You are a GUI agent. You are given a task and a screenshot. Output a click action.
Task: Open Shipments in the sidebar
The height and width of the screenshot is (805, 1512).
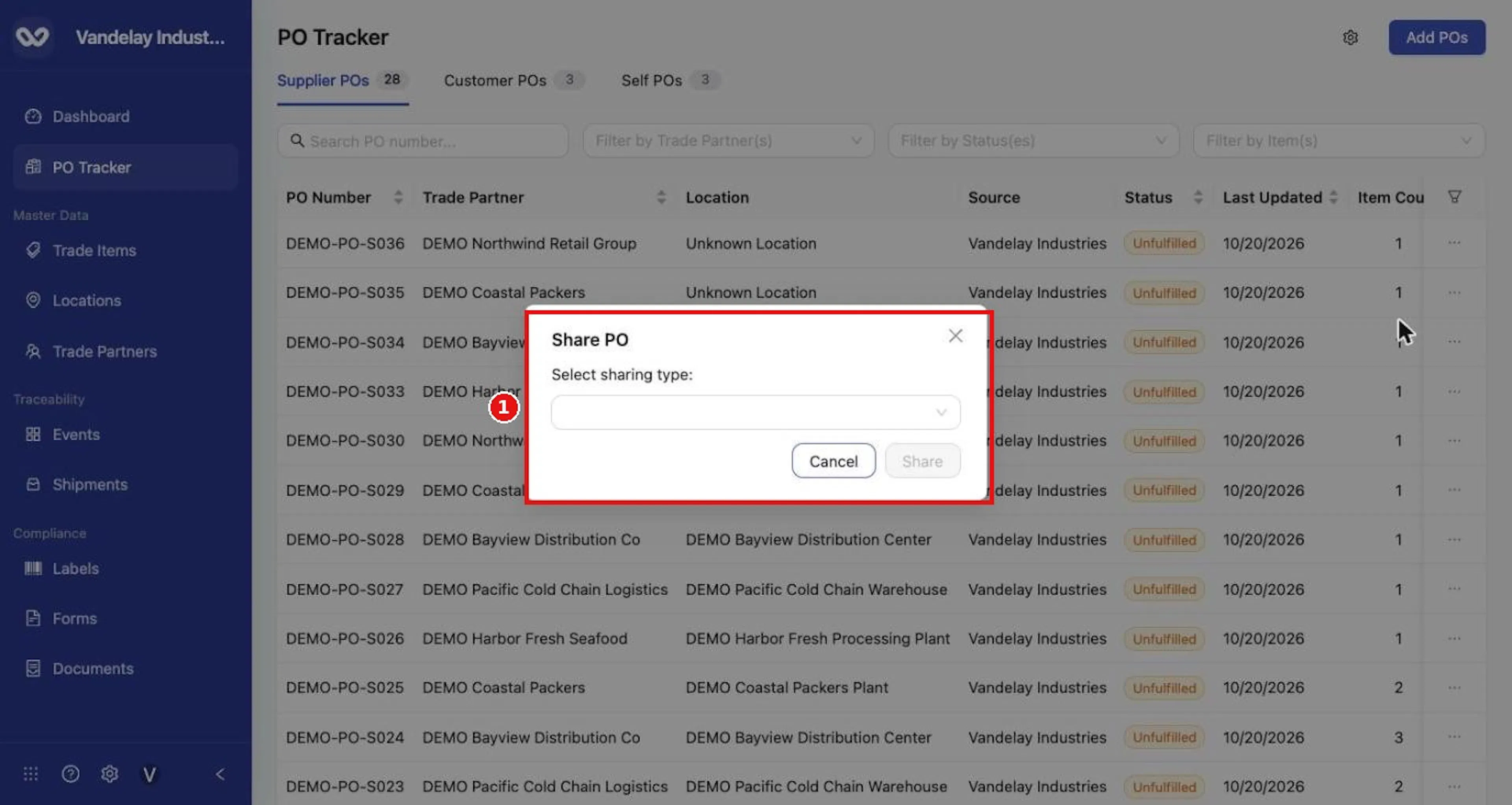click(x=125, y=484)
